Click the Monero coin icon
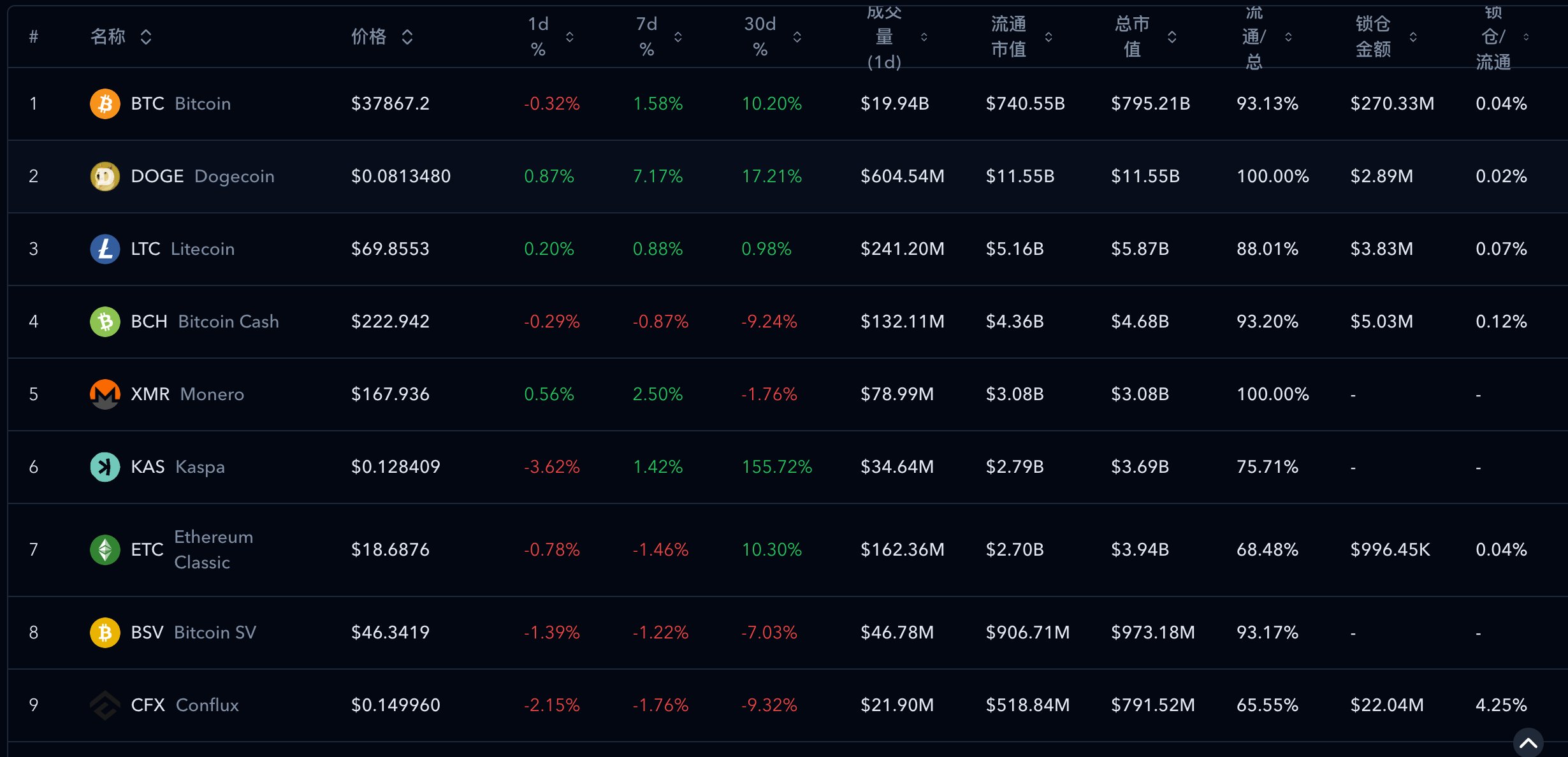 click(105, 394)
